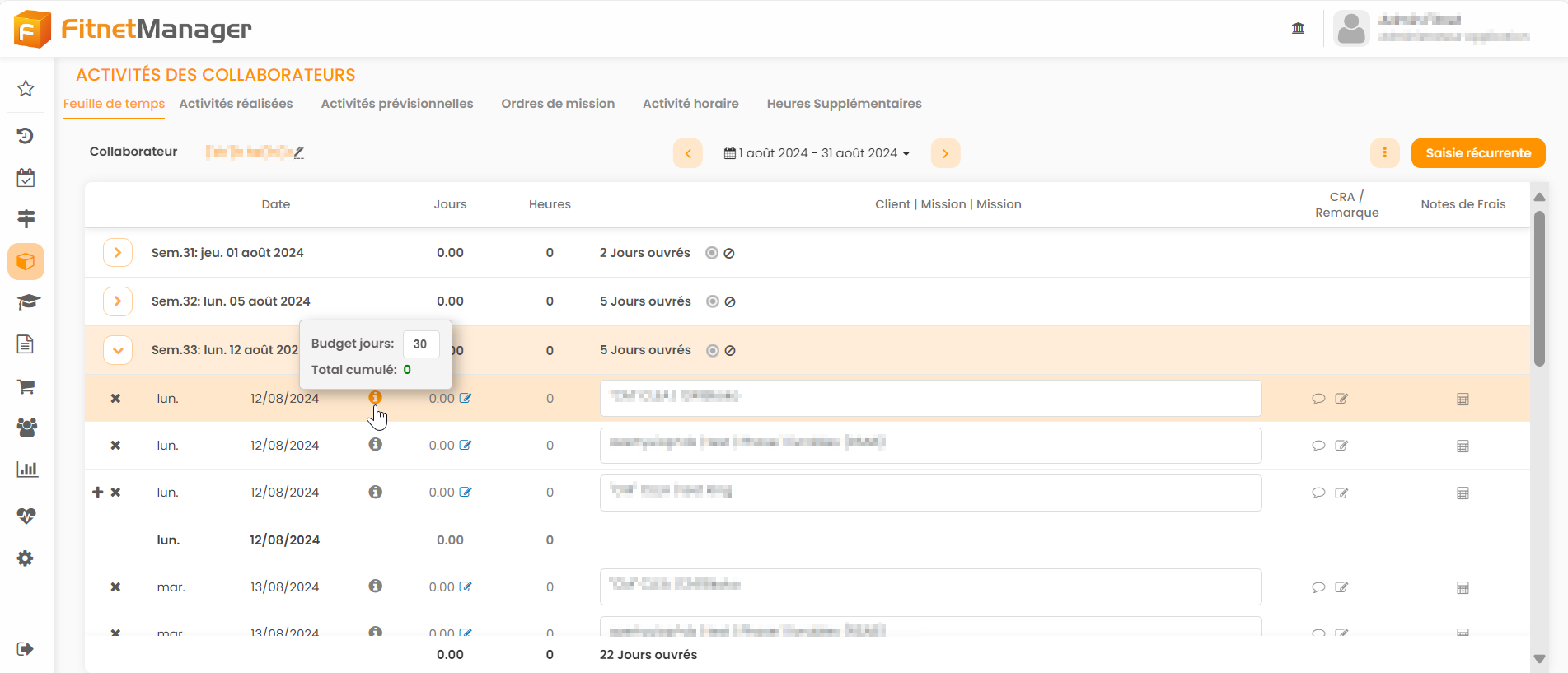Open the date range dropdown for août 2024
This screenshot has height=673, width=1568.
(x=817, y=153)
